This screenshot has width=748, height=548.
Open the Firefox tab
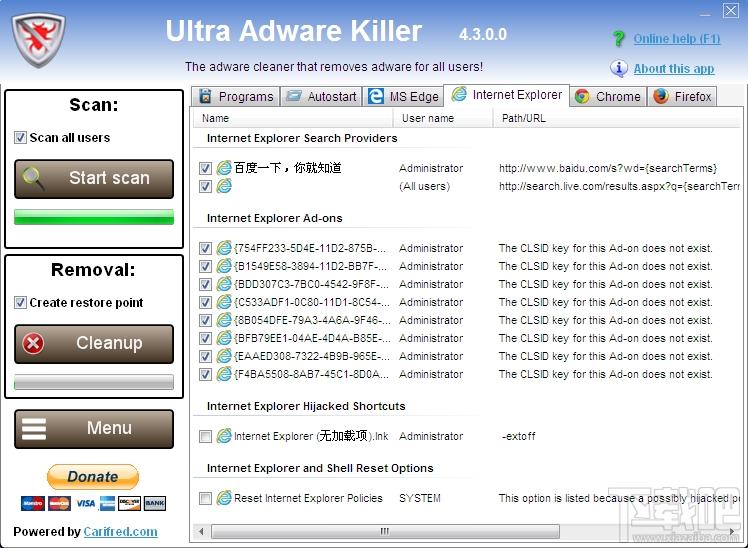pos(682,96)
